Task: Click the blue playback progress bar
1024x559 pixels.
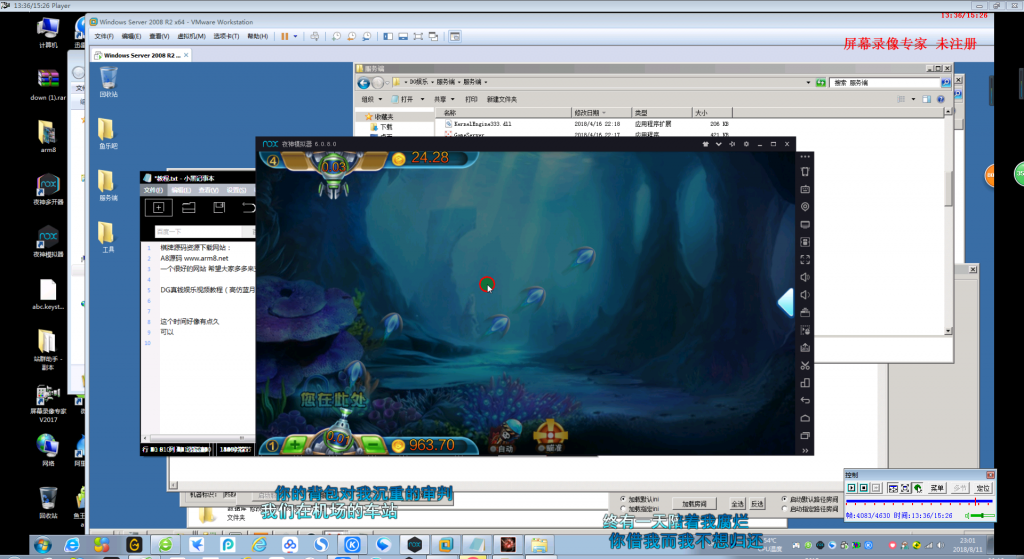Action: tap(919, 502)
